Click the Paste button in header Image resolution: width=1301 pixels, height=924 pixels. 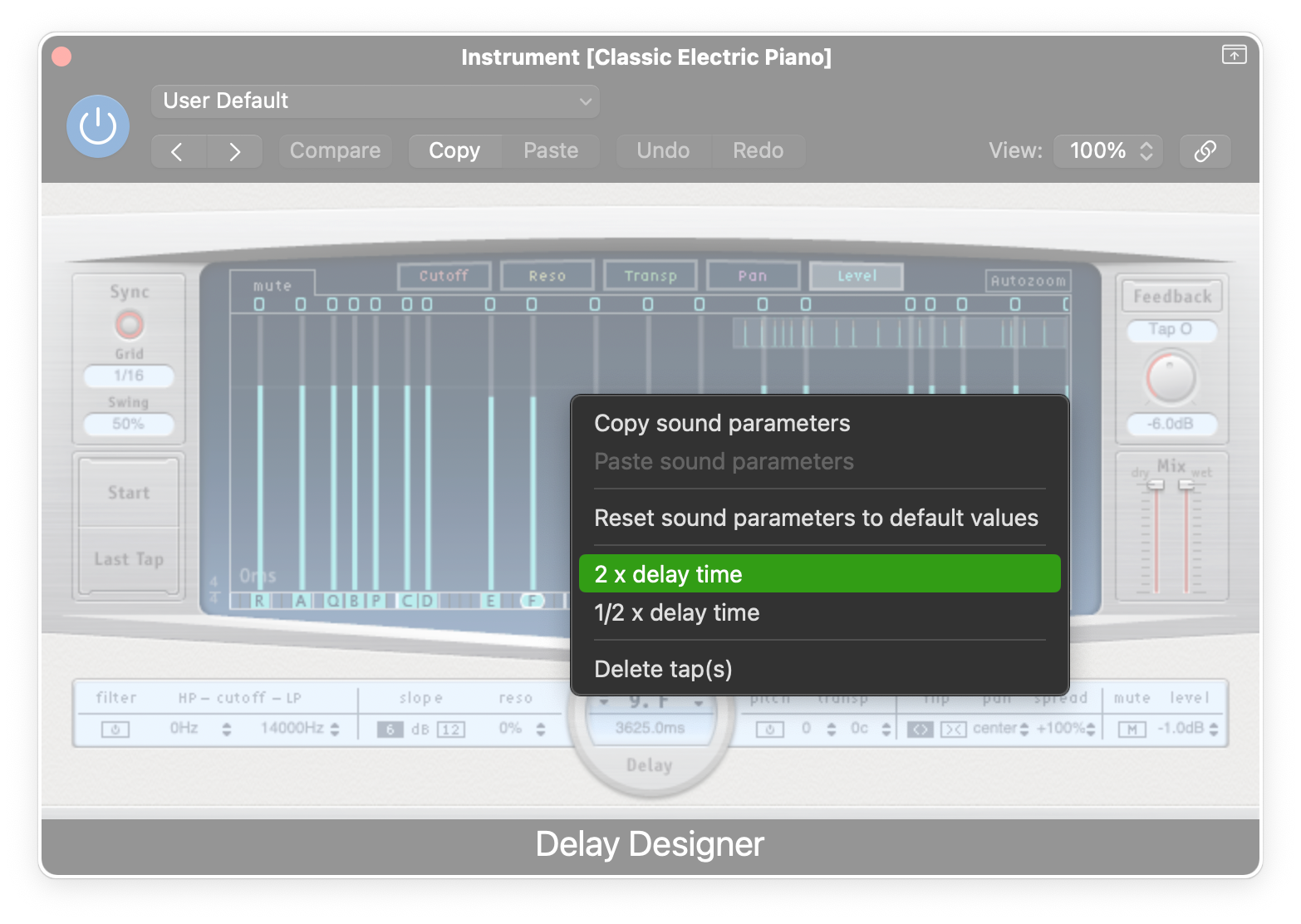pos(551,151)
